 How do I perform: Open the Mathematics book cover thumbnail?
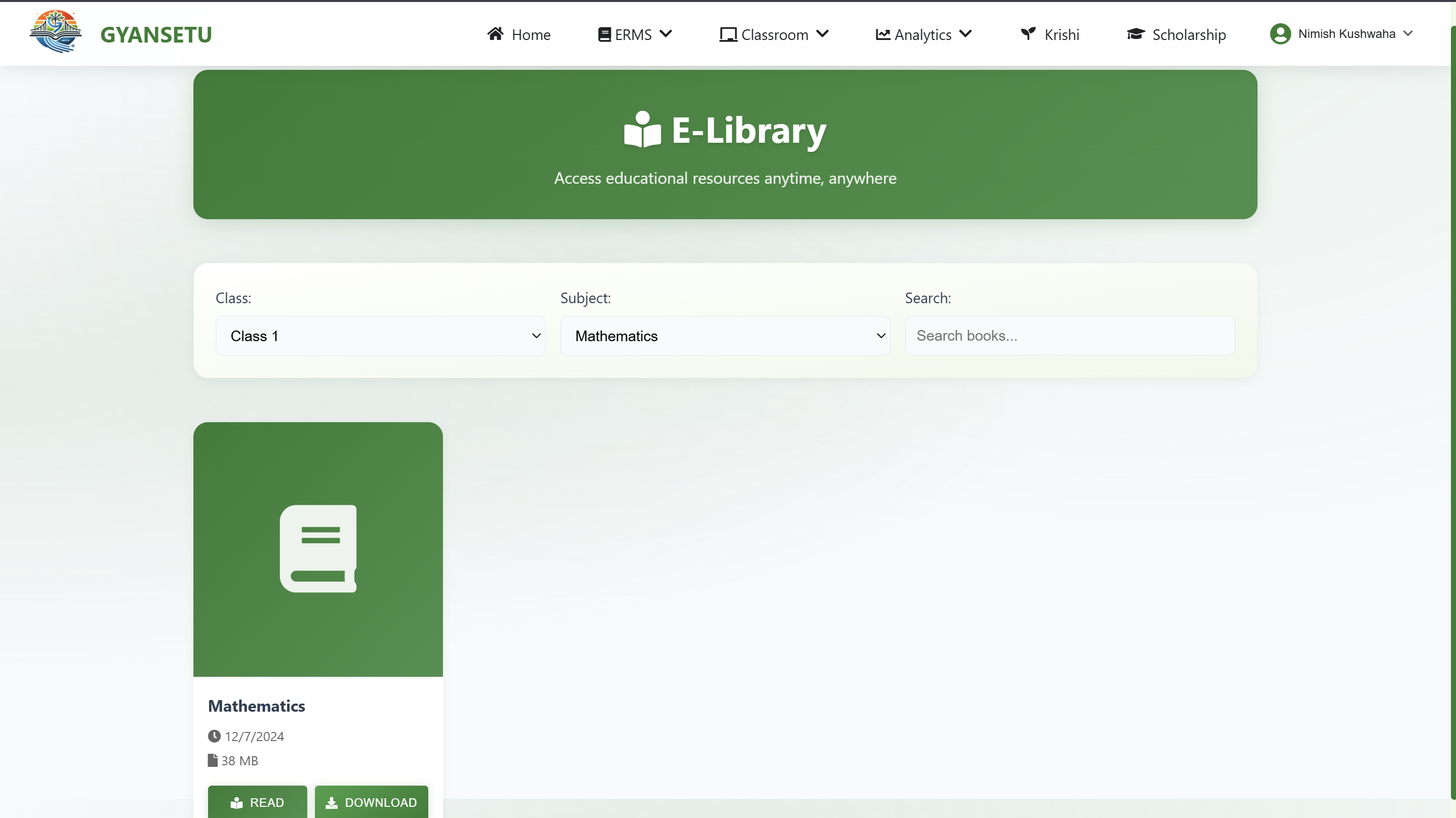[x=317, y=549]
